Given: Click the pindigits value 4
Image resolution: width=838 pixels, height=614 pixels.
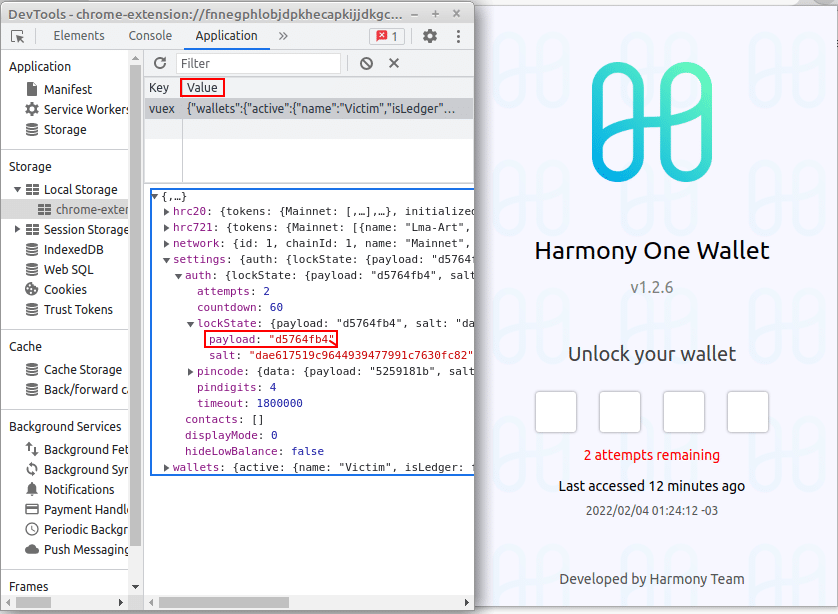Looking at the screenshot, I should point(273,387).
